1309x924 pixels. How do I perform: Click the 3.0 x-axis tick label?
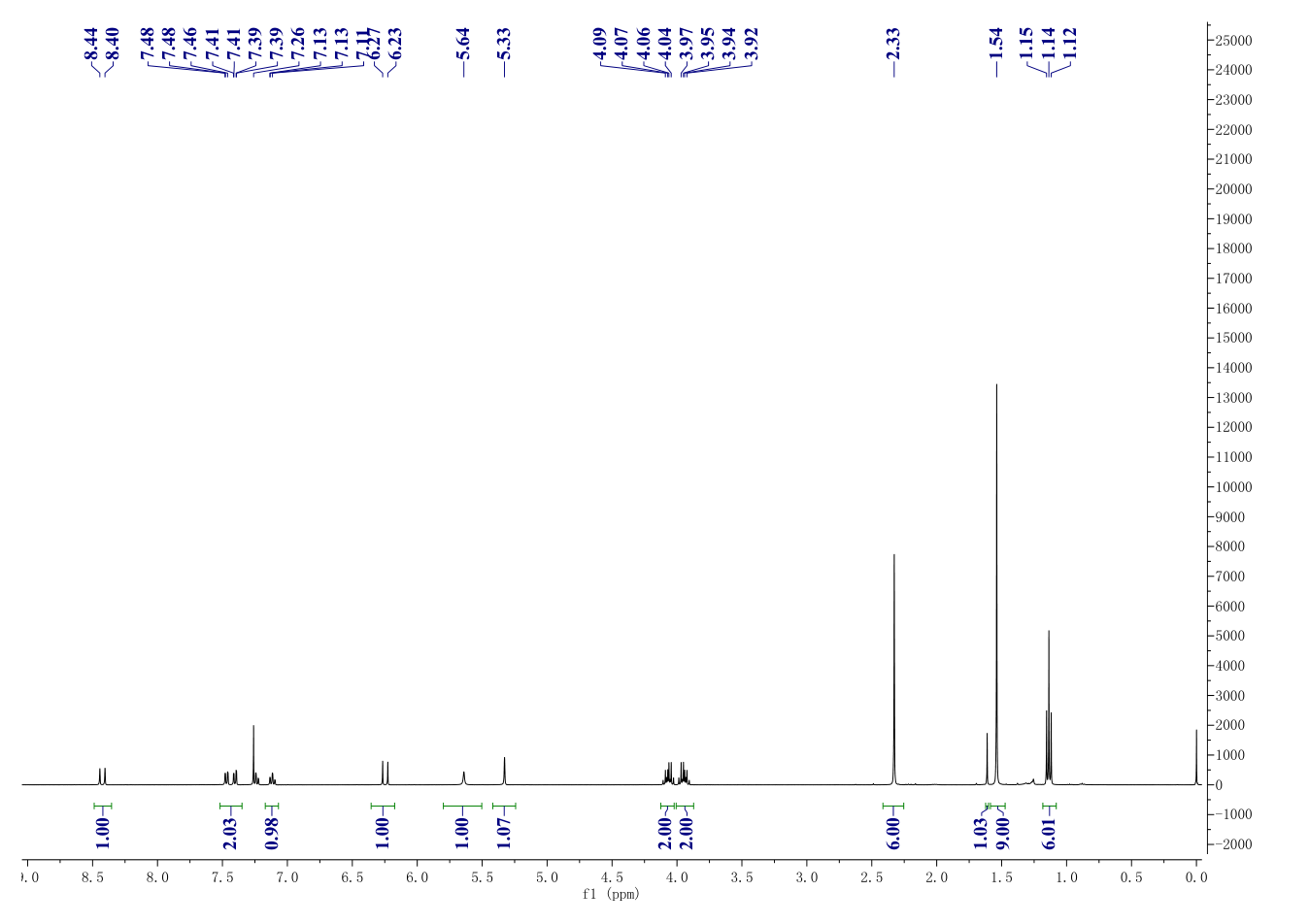pyautogui.click(x=807, y=877)
